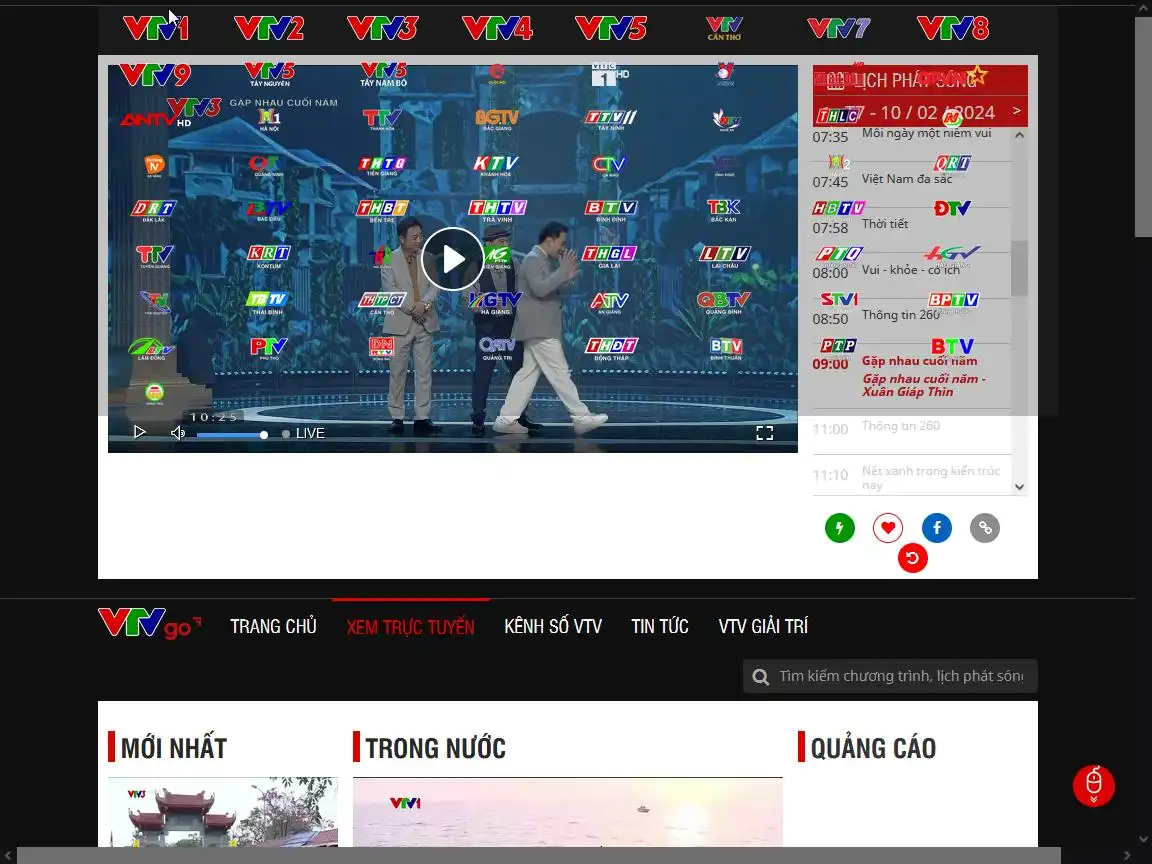This screenshot has width=1152, height=864.
Task: Click the search magnifier icon
Action: tap(761, 677)
